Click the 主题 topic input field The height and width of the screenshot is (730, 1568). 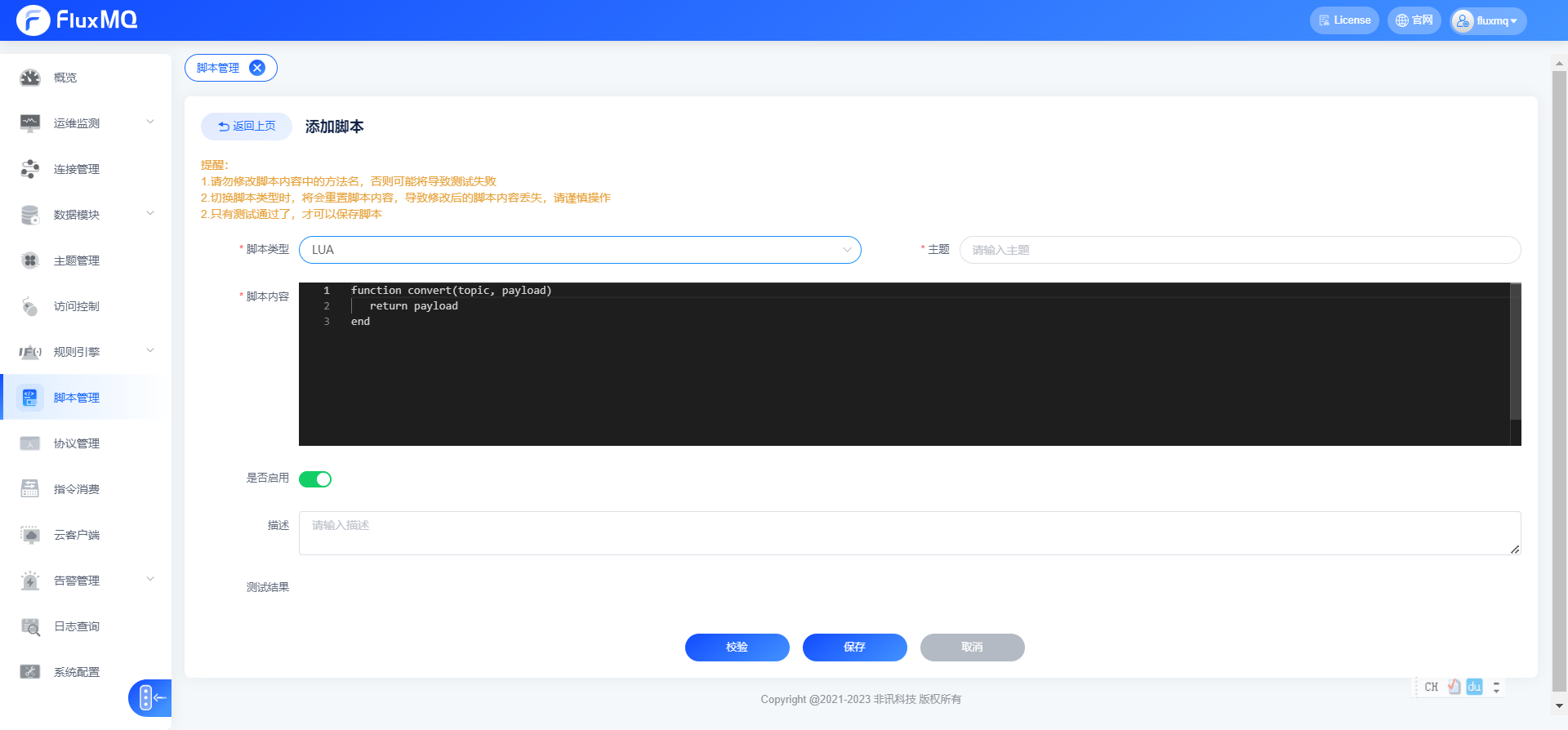(1240, 250)
